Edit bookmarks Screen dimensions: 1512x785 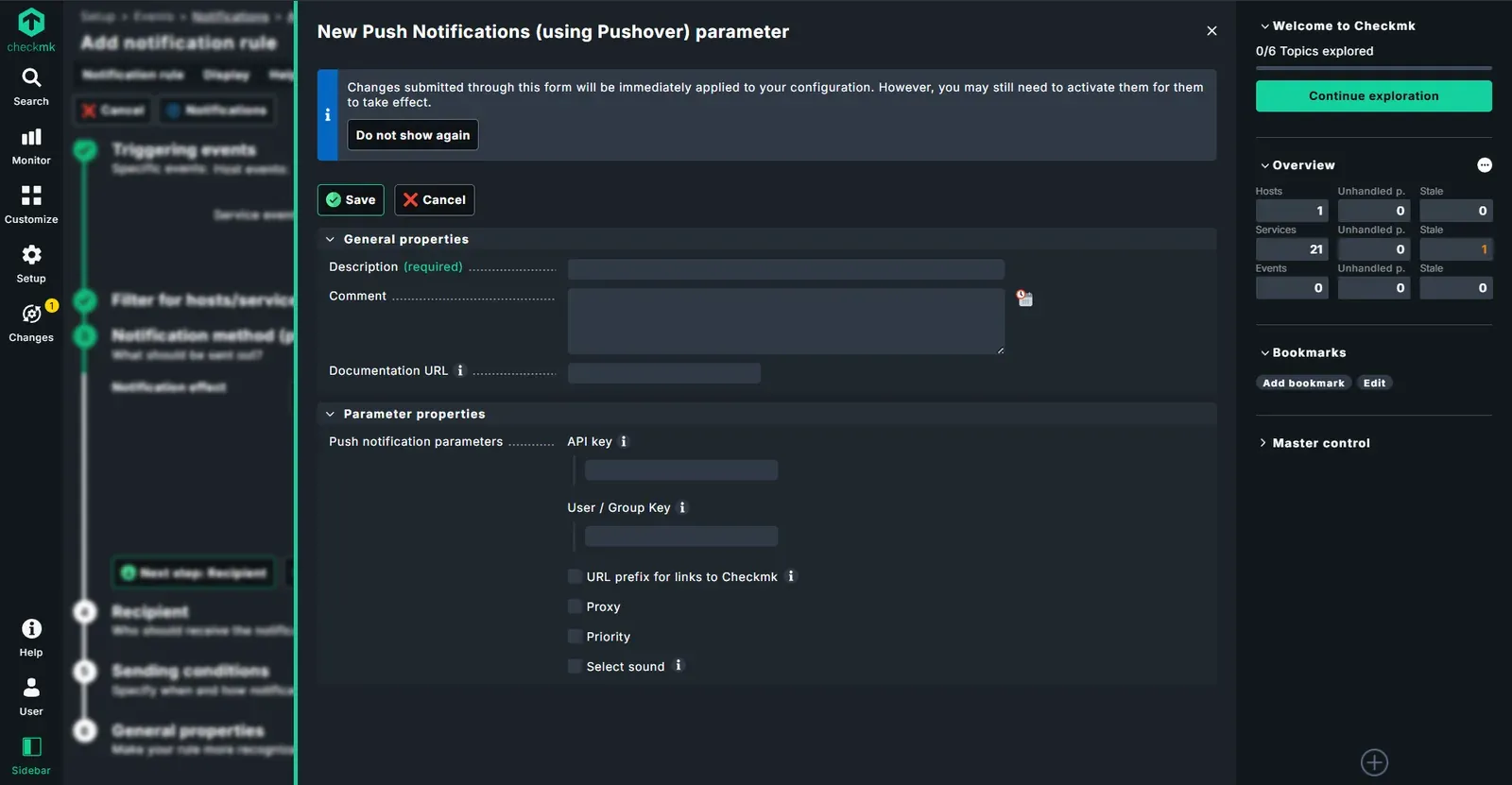[x=1375, y=383]
